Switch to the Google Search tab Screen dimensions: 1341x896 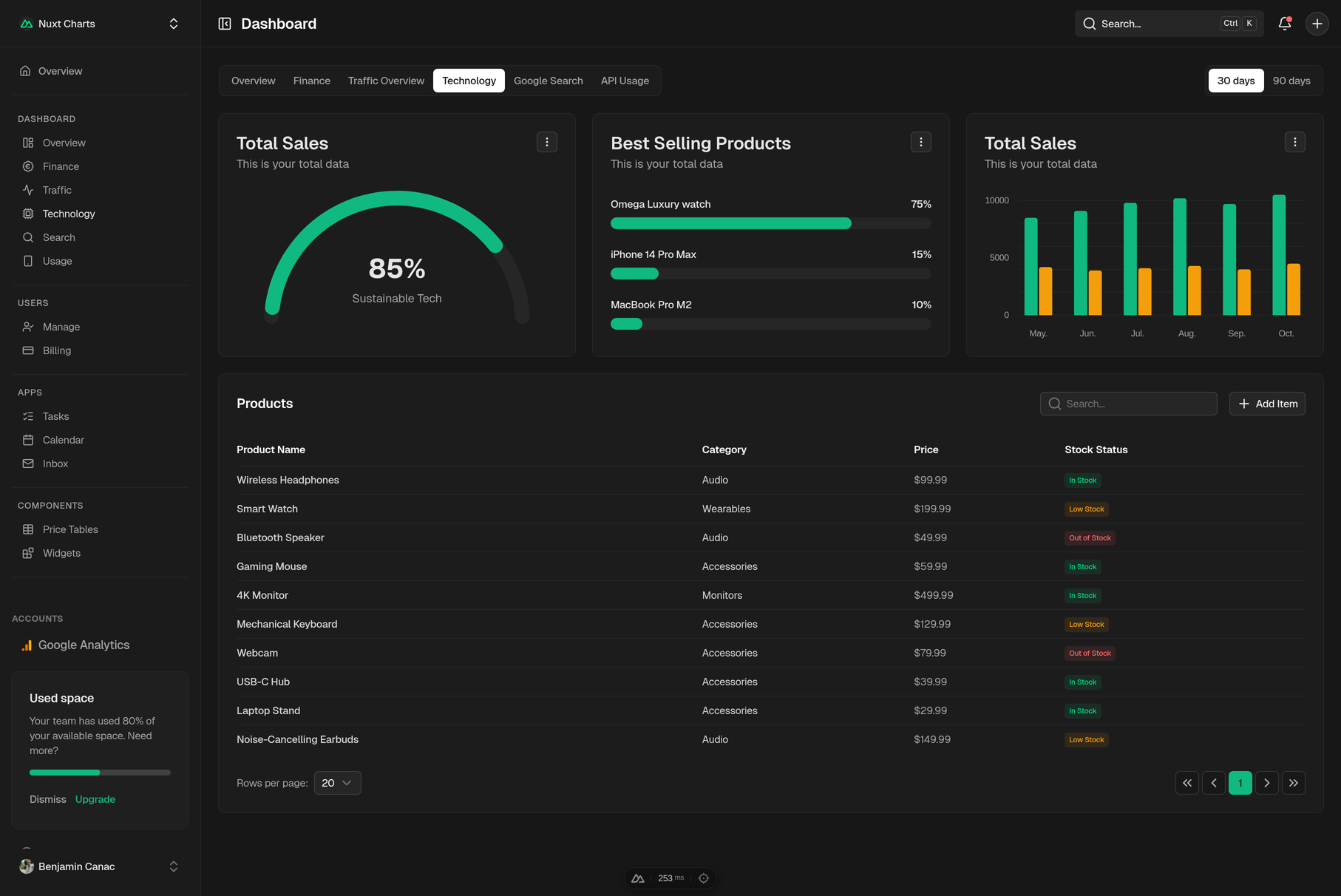(x=548, y=81)
